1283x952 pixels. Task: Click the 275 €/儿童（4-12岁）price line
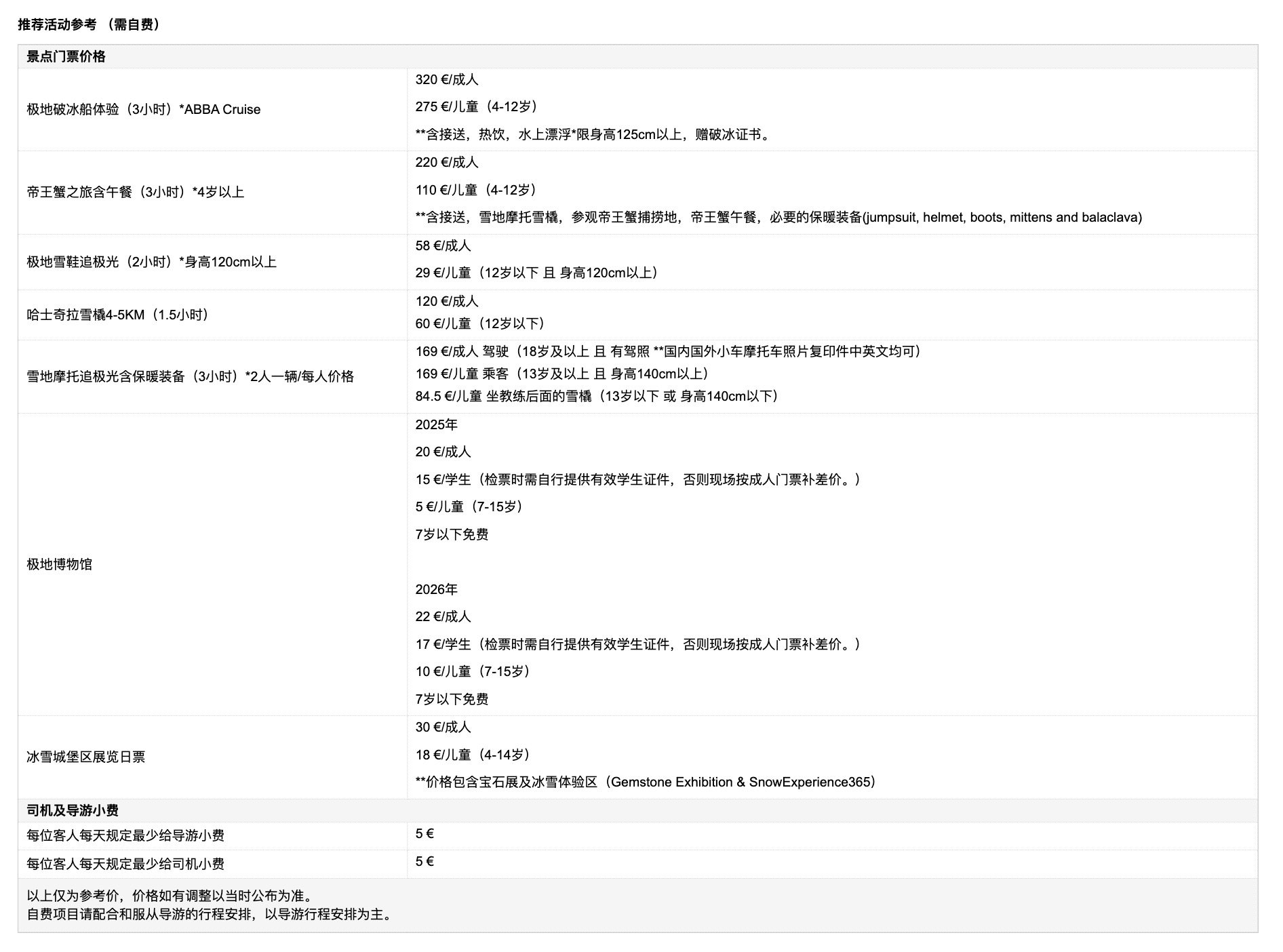pos(478,107)
